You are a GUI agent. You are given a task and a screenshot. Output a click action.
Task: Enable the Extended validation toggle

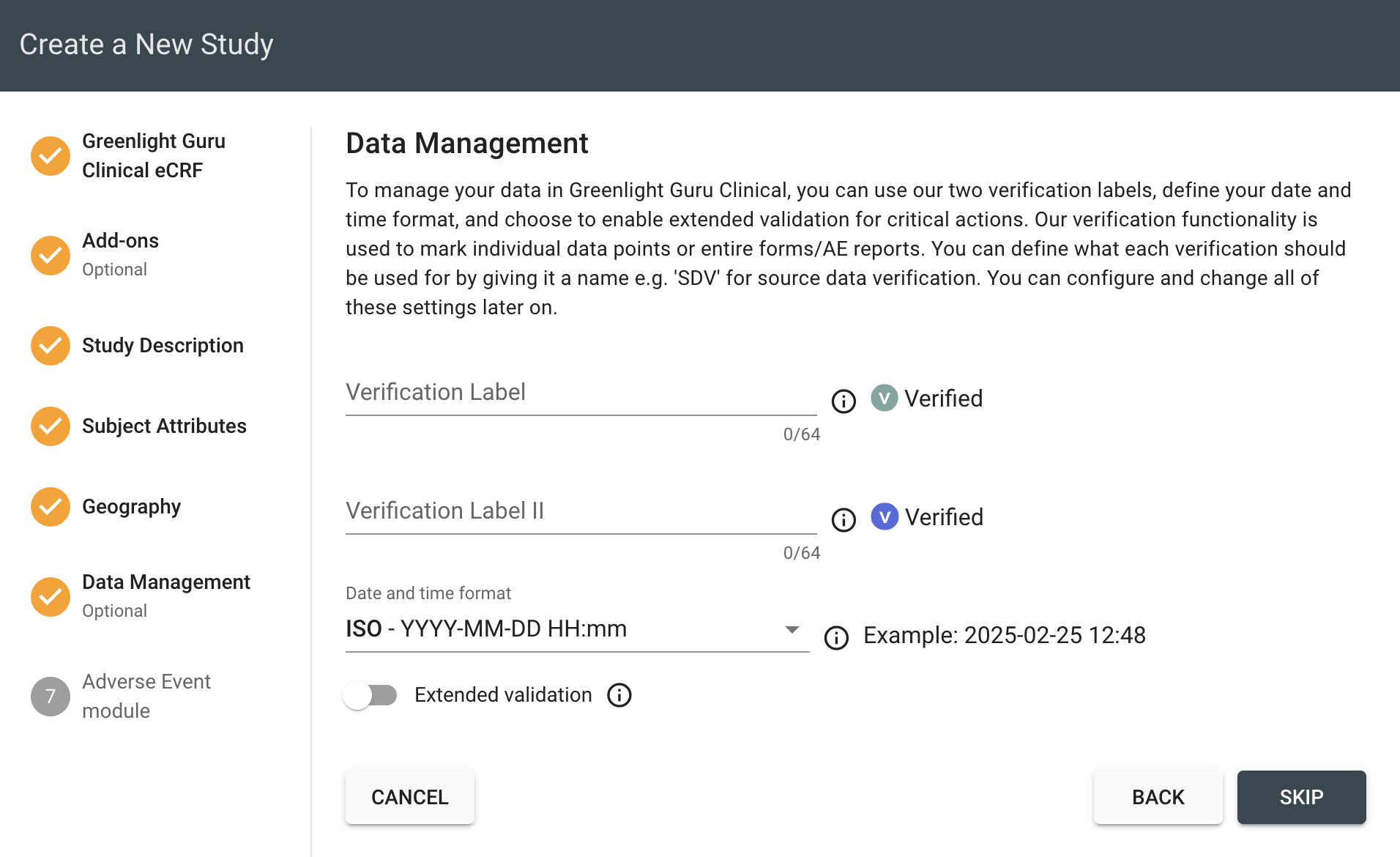[371, 695]
